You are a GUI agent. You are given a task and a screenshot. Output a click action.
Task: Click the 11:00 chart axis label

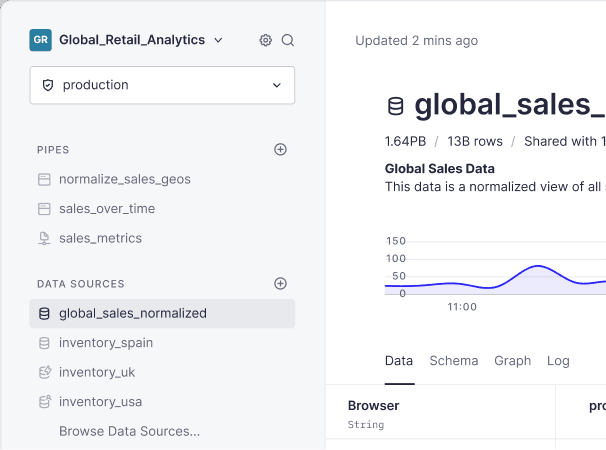point(462,307)
